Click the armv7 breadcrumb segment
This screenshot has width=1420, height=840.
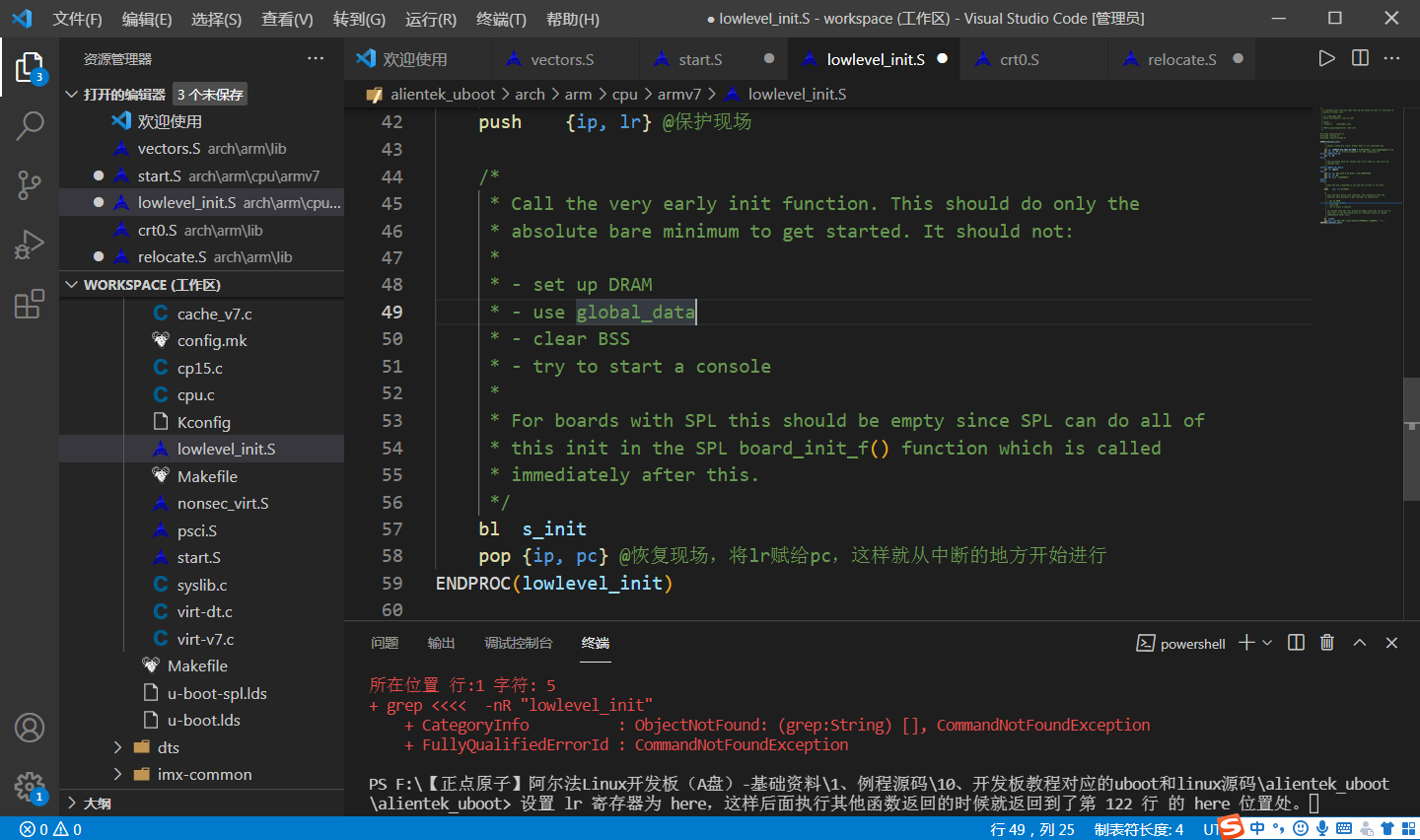pyautogui.click(x=679, y=94)
